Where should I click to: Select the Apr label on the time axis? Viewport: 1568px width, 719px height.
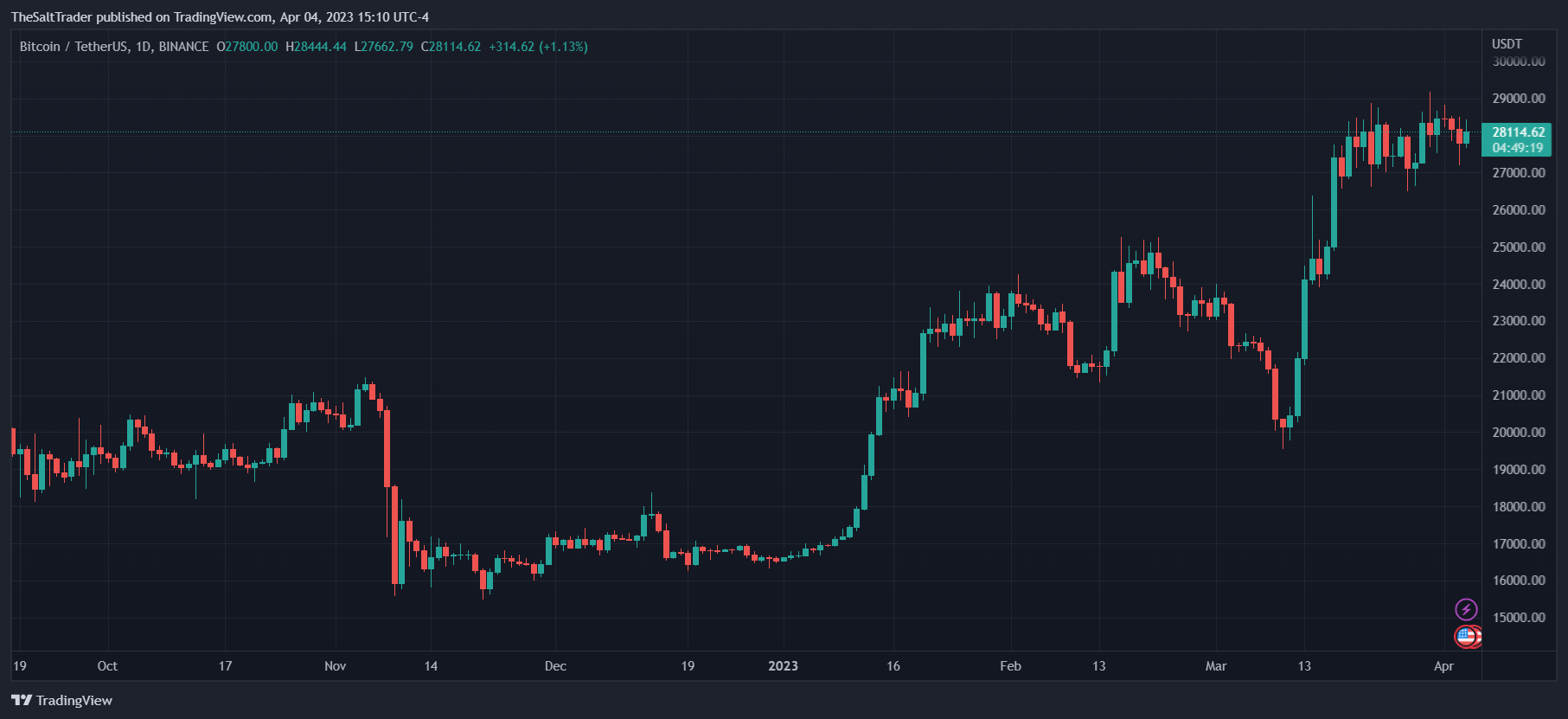tap(1443, 666)
